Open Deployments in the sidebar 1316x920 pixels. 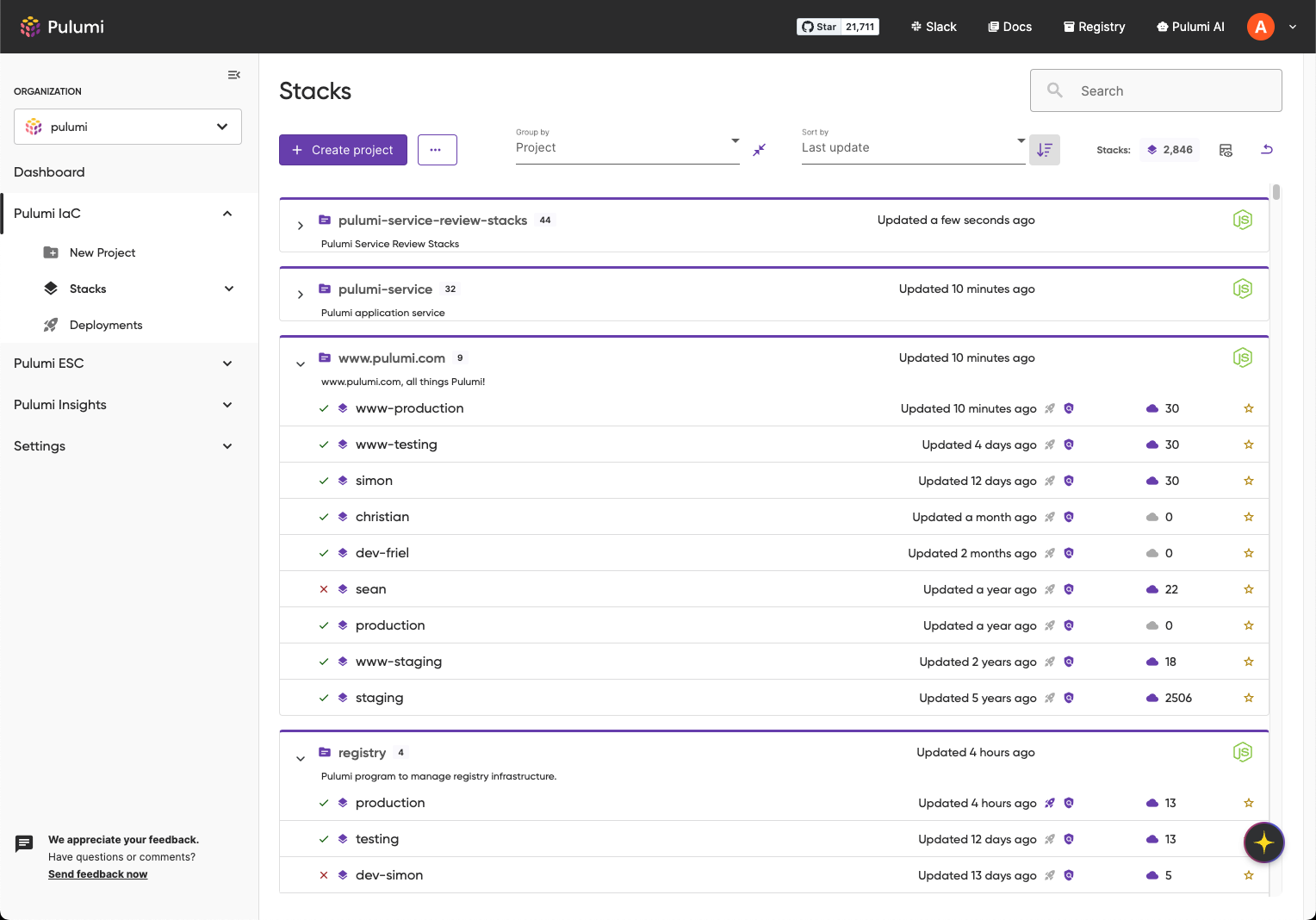click(x=106, y=325)
